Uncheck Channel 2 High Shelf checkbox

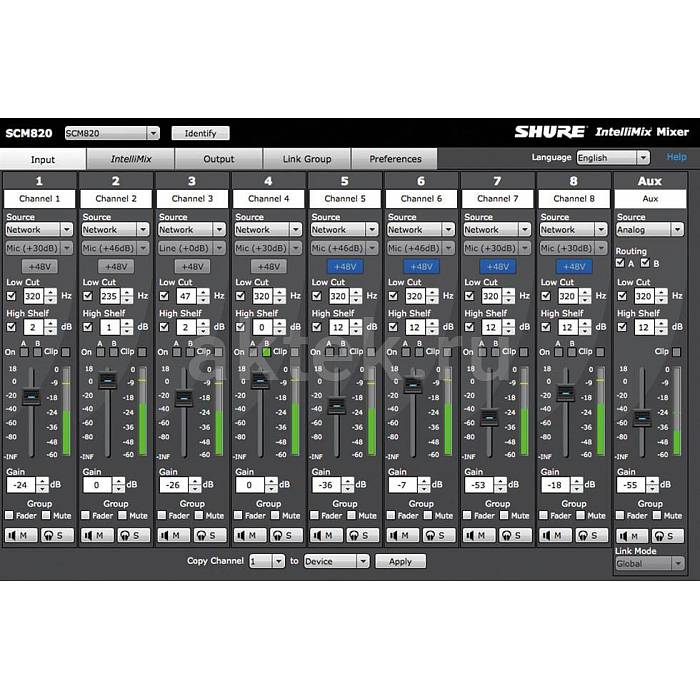coord(88,327)
